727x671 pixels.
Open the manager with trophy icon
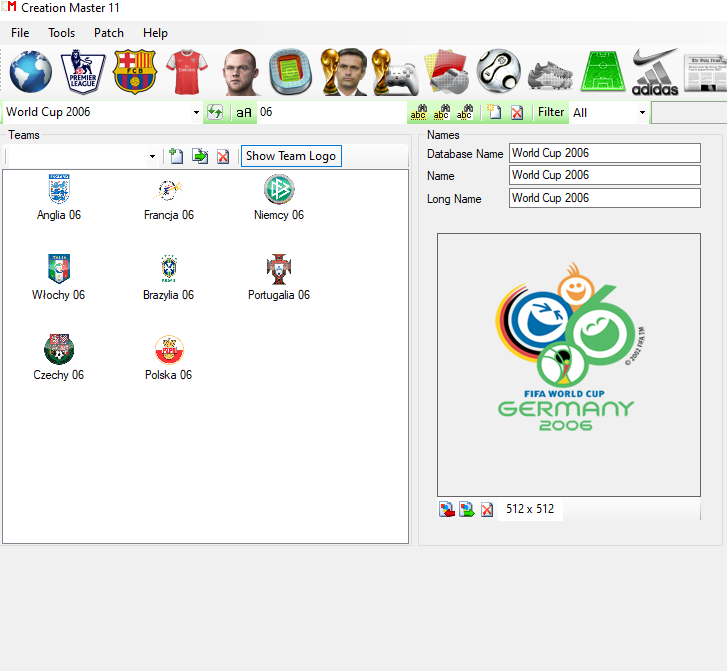(344, 72)
